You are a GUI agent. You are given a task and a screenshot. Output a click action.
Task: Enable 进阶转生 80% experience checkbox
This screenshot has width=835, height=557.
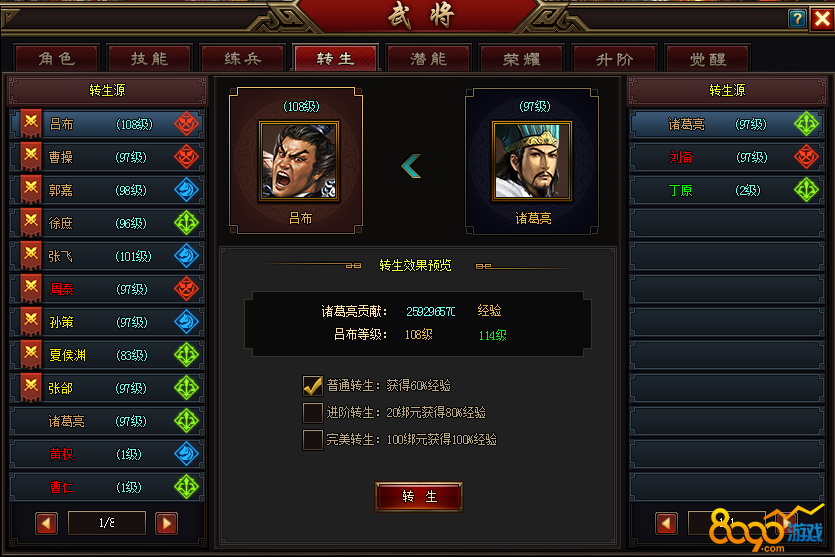(313, 413)
